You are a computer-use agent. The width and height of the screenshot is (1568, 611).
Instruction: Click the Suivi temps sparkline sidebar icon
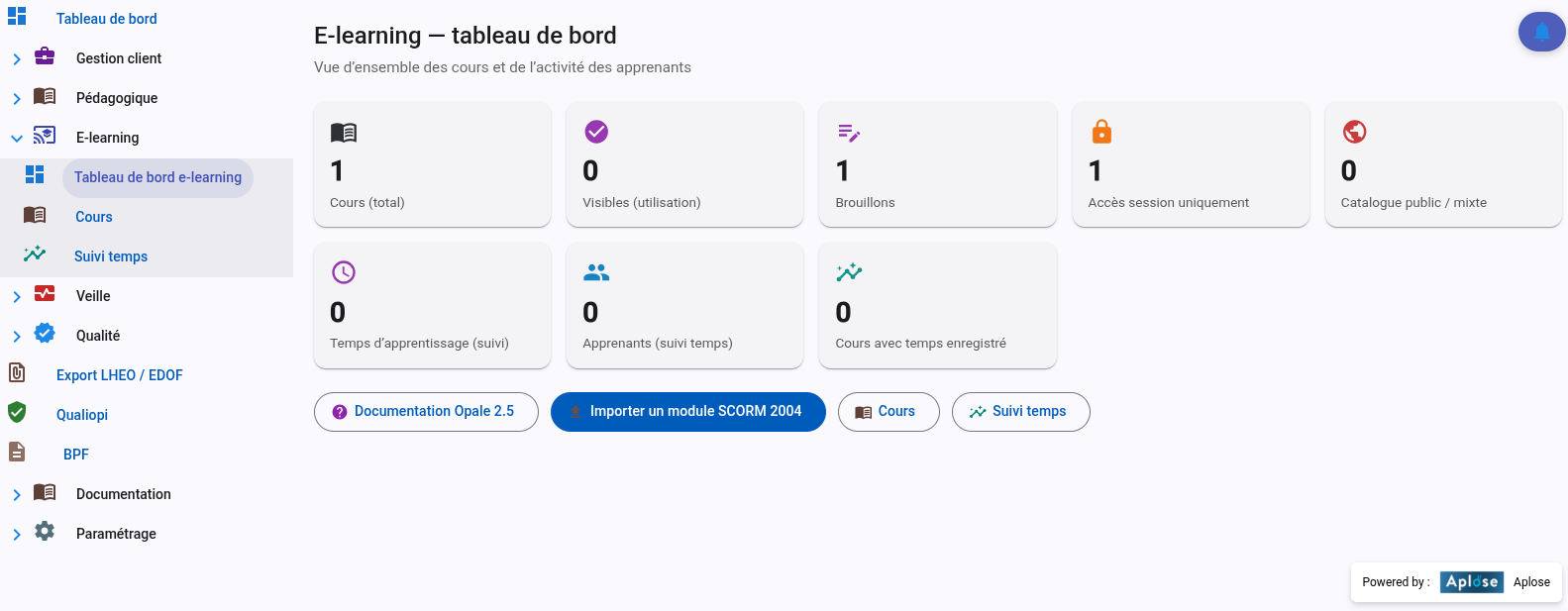coord(35,255)
